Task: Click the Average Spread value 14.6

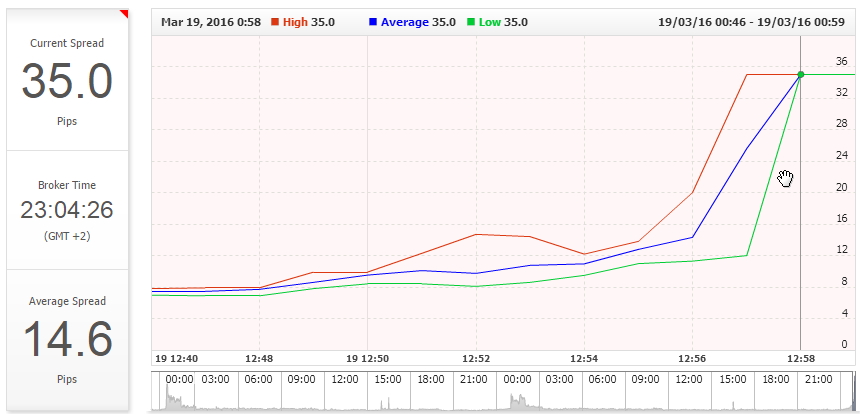Action: coord(67,339)
